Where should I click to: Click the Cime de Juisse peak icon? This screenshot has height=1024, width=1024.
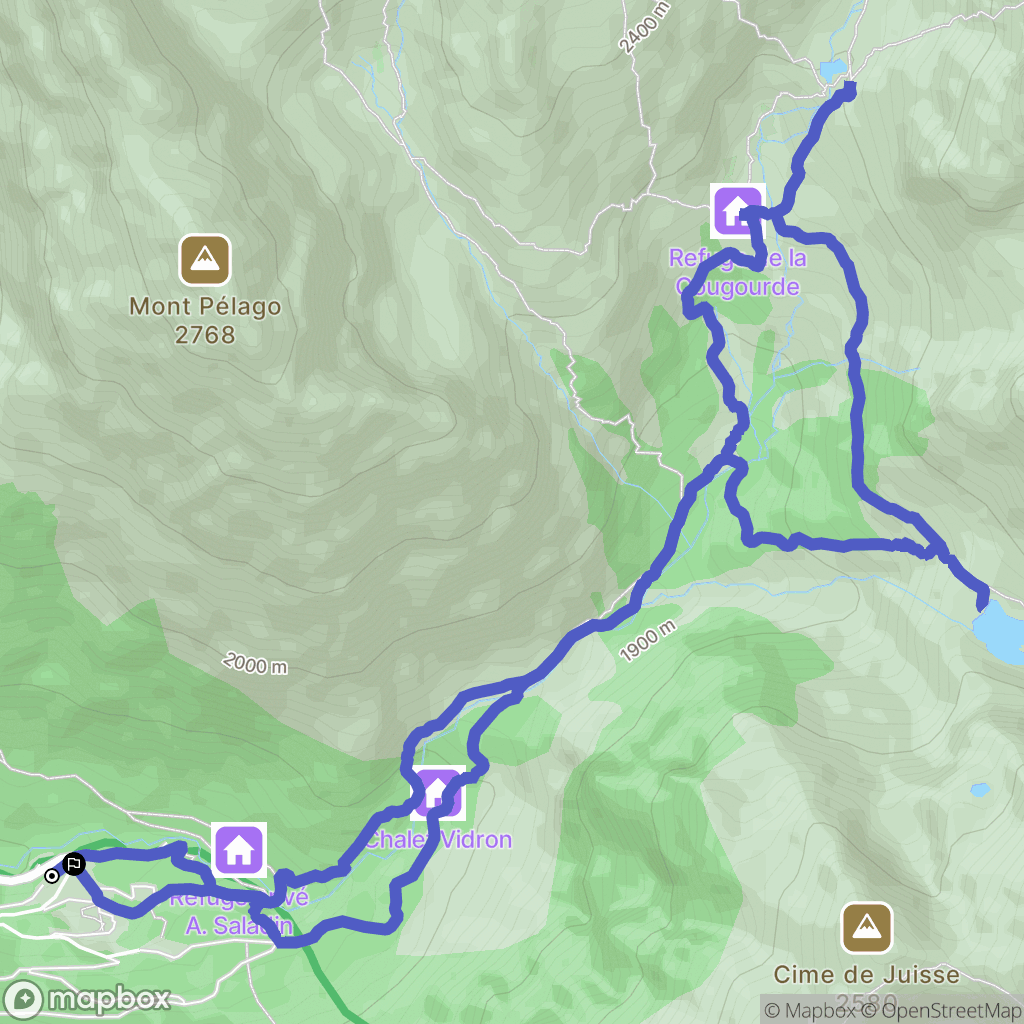(867, 927)
